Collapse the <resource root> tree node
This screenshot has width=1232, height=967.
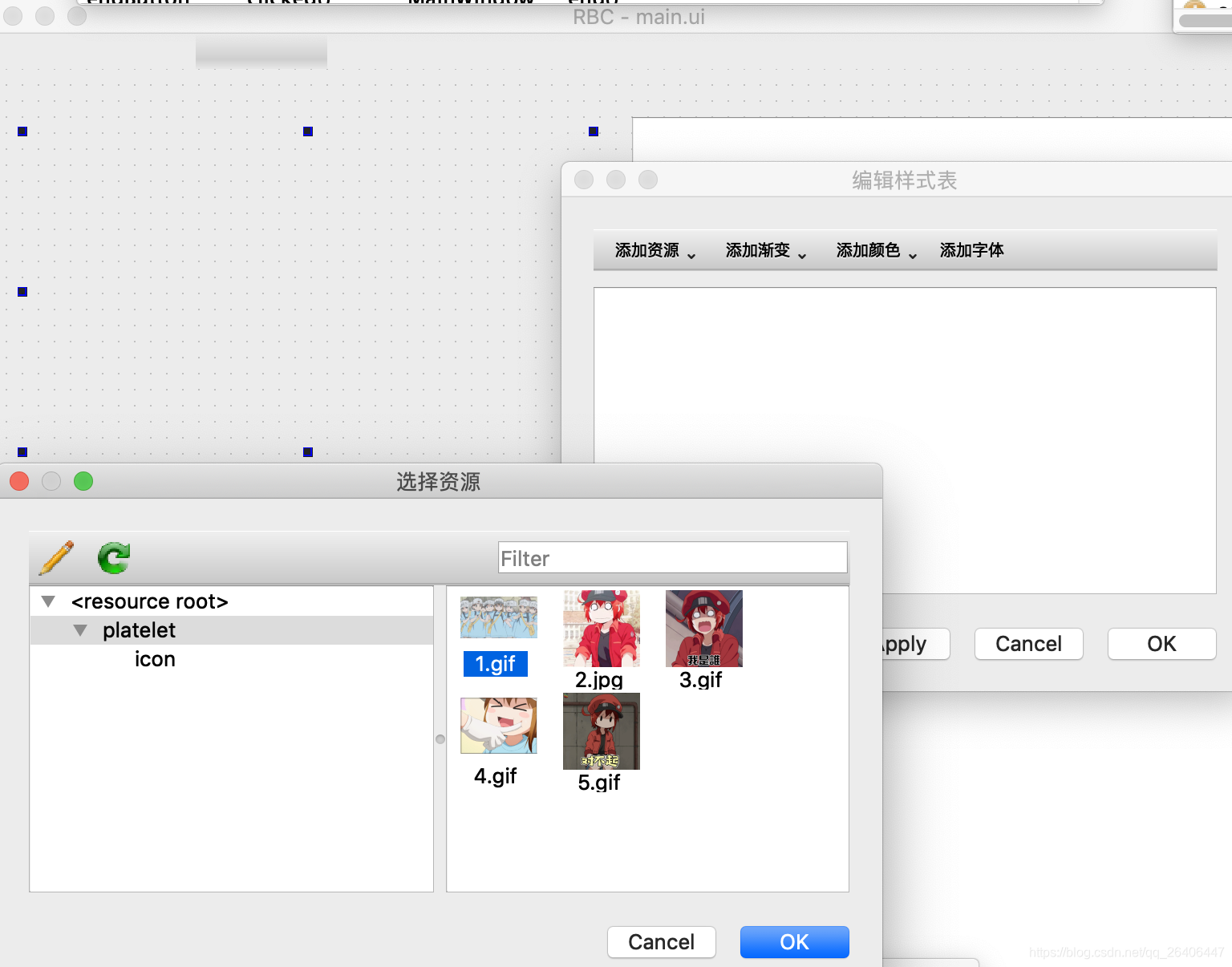pos(48,601)
